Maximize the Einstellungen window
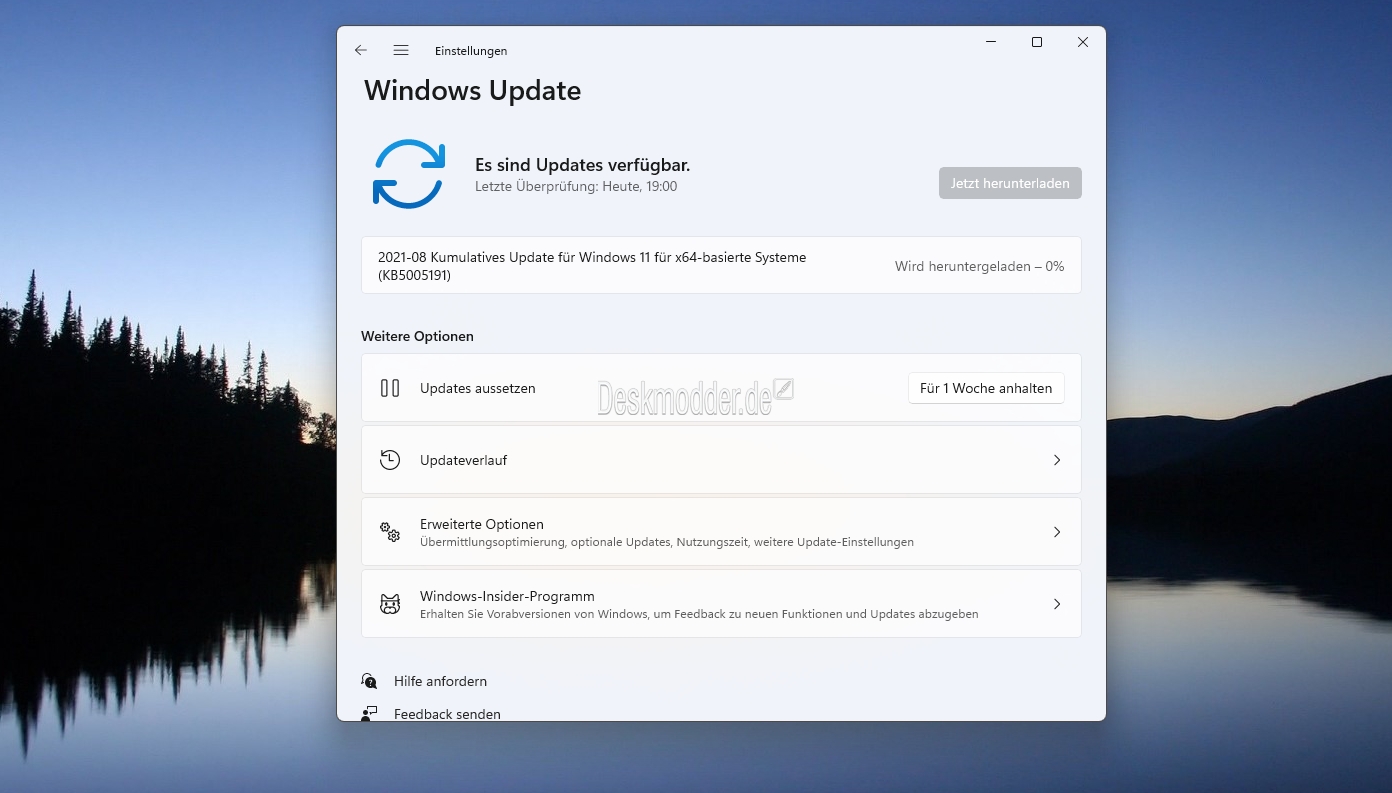Image resolution: width=1392 pixels, height=793 pixels. coord(1037,42)
